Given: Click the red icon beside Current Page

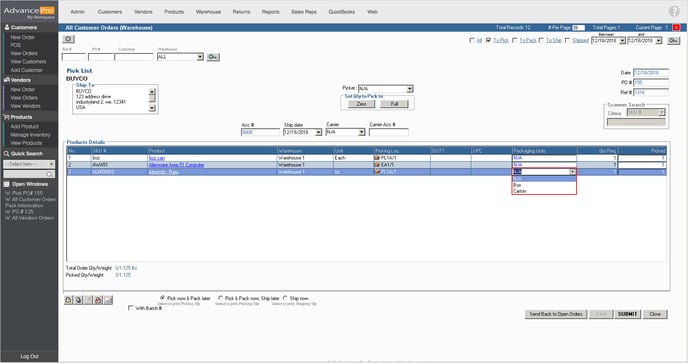Looking at the screenshot, I should click(676, 27).
